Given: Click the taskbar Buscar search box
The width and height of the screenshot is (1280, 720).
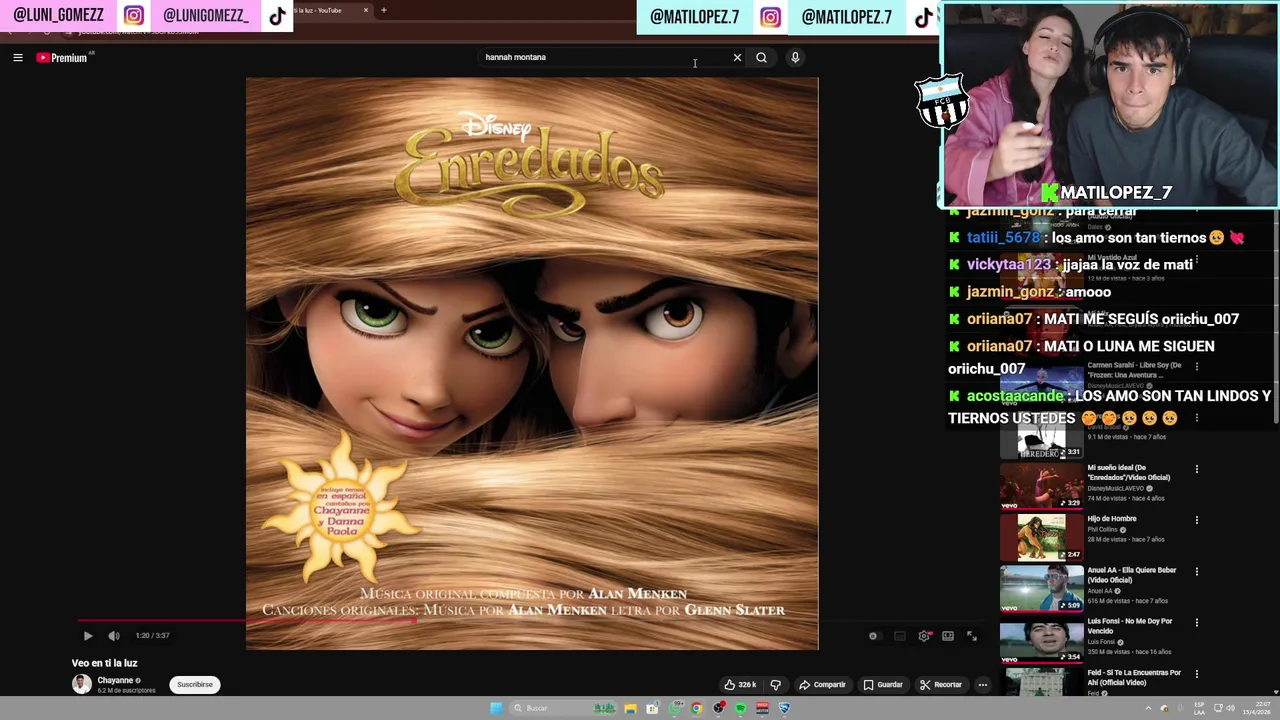Looking at the screenshot, I should (563, 708).
